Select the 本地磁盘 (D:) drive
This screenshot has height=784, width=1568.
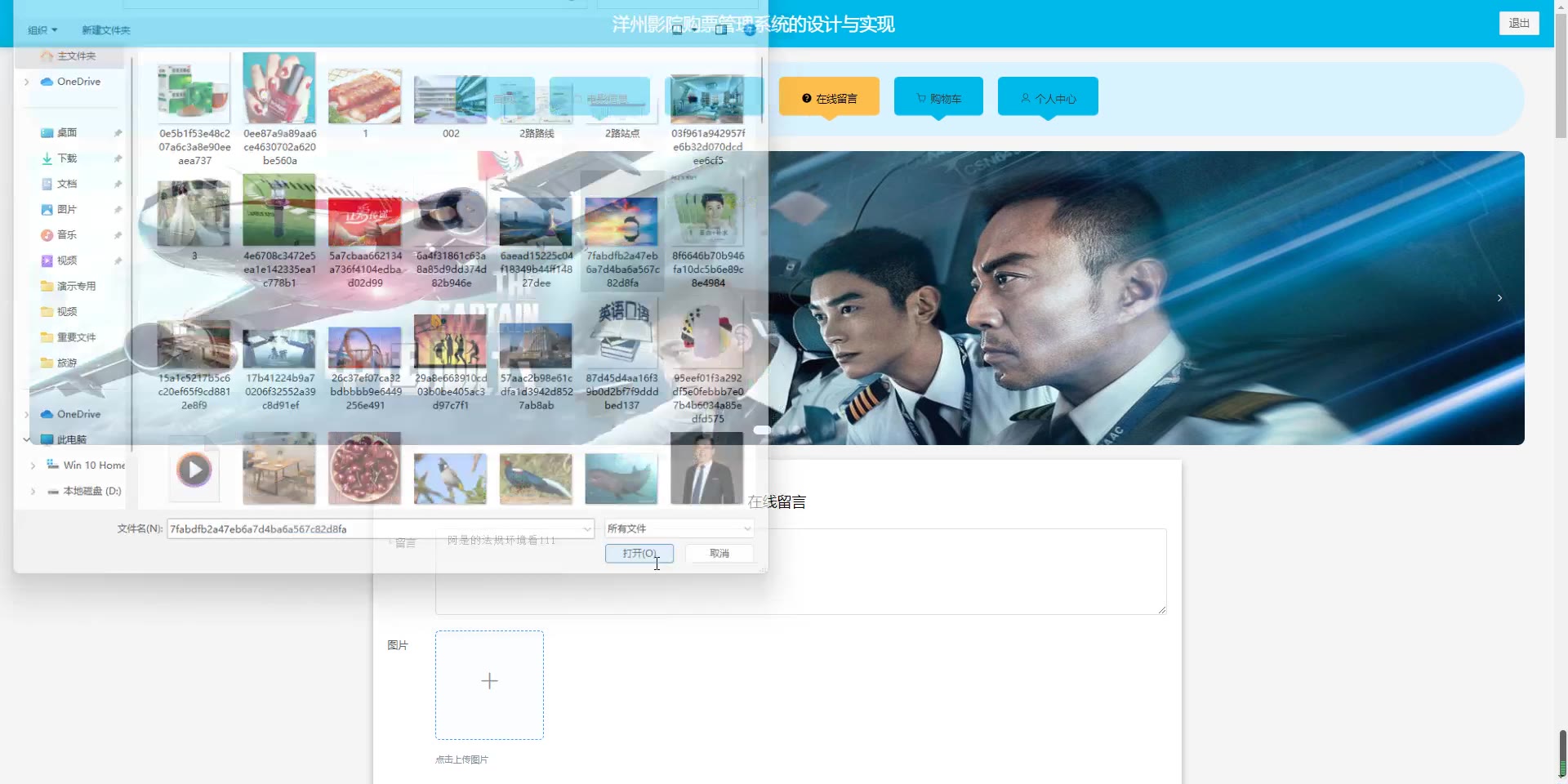click(84, 491)
